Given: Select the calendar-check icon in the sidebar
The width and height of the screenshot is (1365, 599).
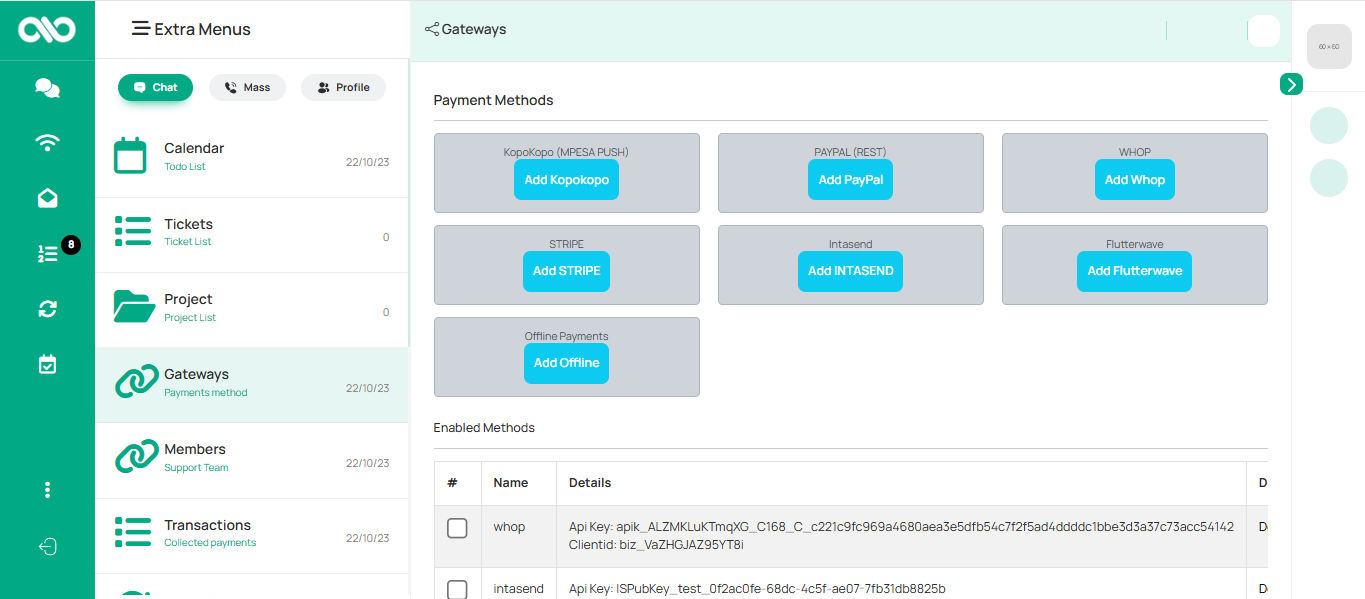Looking at the screenshot, I should coord(46,364).
